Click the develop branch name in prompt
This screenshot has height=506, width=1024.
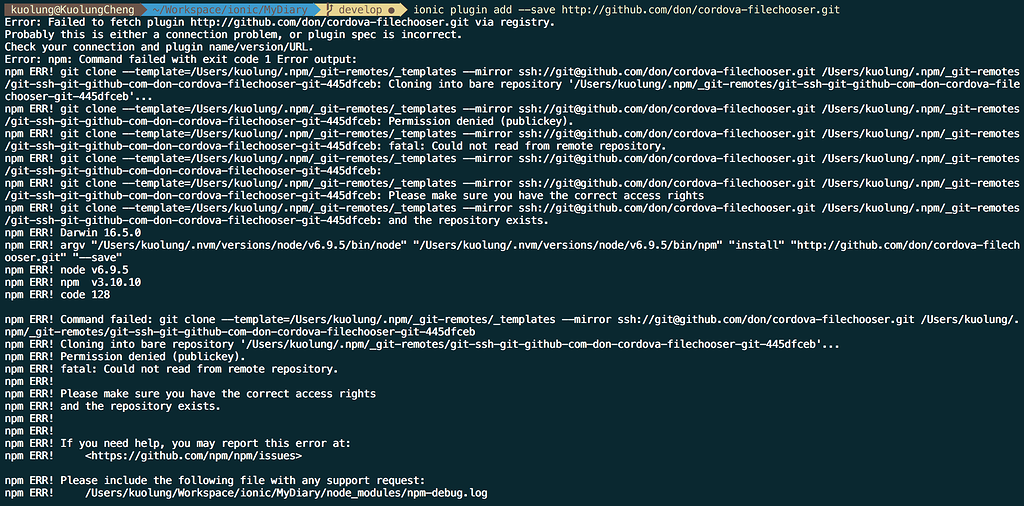click(x=360, y=10)
